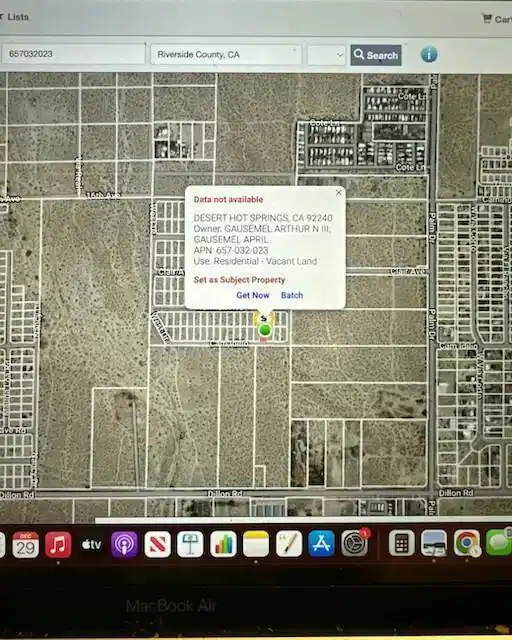Launch Podcasts from the dock

124,544
